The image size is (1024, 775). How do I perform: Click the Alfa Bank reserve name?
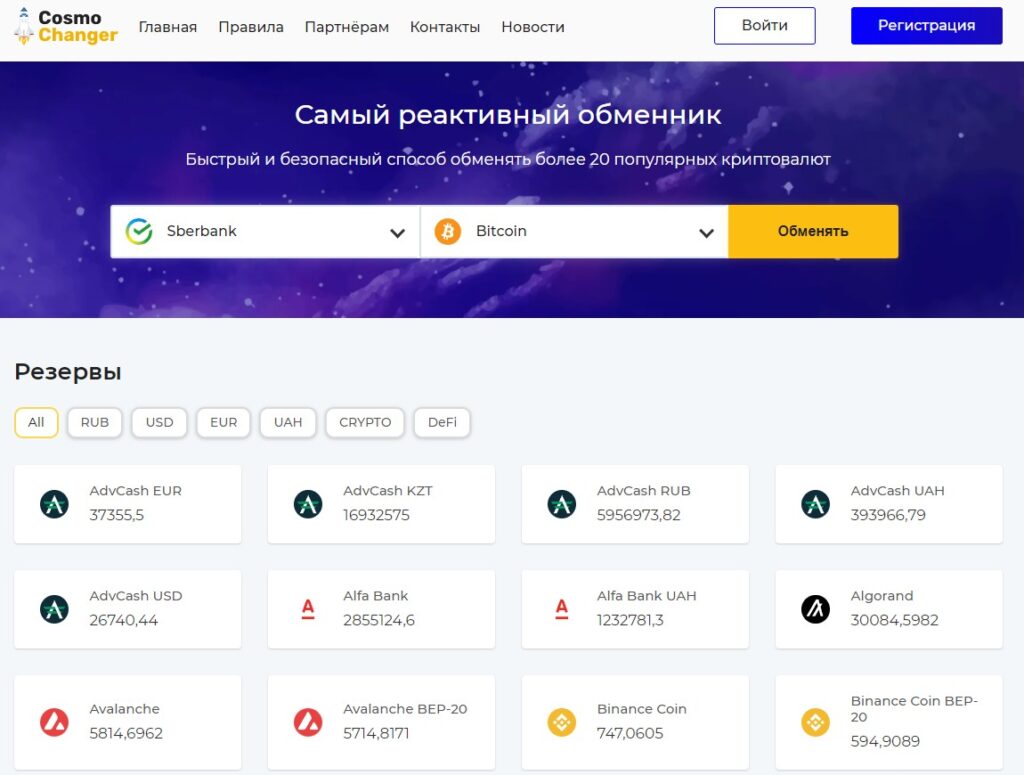click(376, 596)
